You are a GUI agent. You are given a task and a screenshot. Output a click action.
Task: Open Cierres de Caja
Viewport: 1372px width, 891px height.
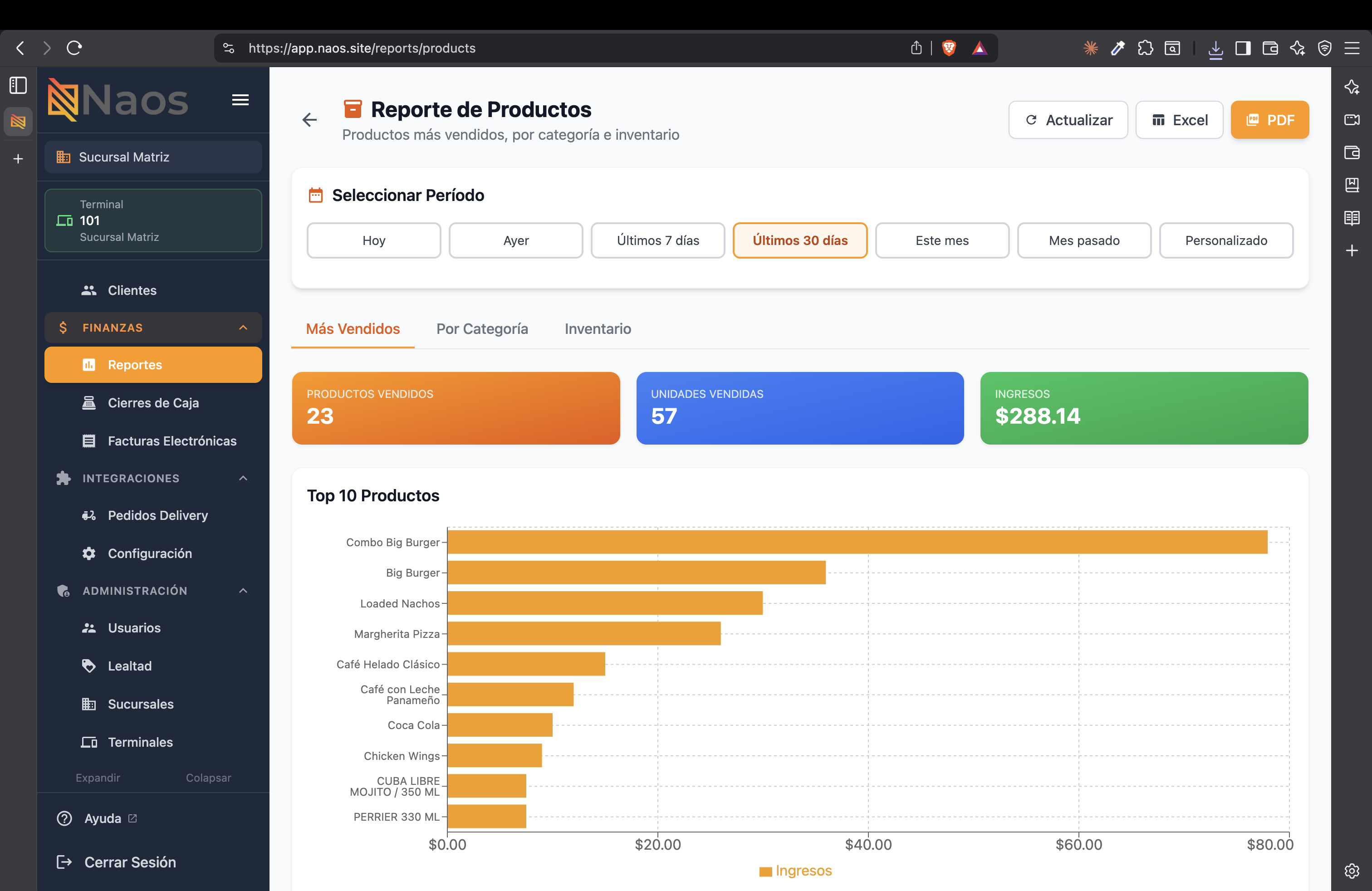pyautogui.click(x=153, y=402)
